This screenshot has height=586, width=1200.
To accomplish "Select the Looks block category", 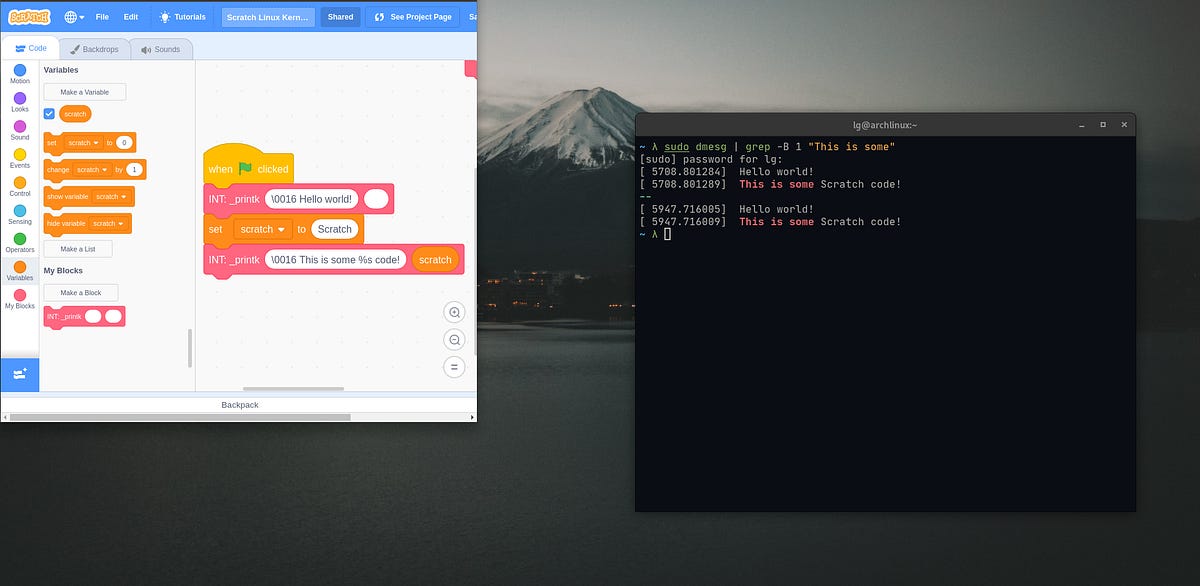I will pyautogui.click(x=20, y=100).
